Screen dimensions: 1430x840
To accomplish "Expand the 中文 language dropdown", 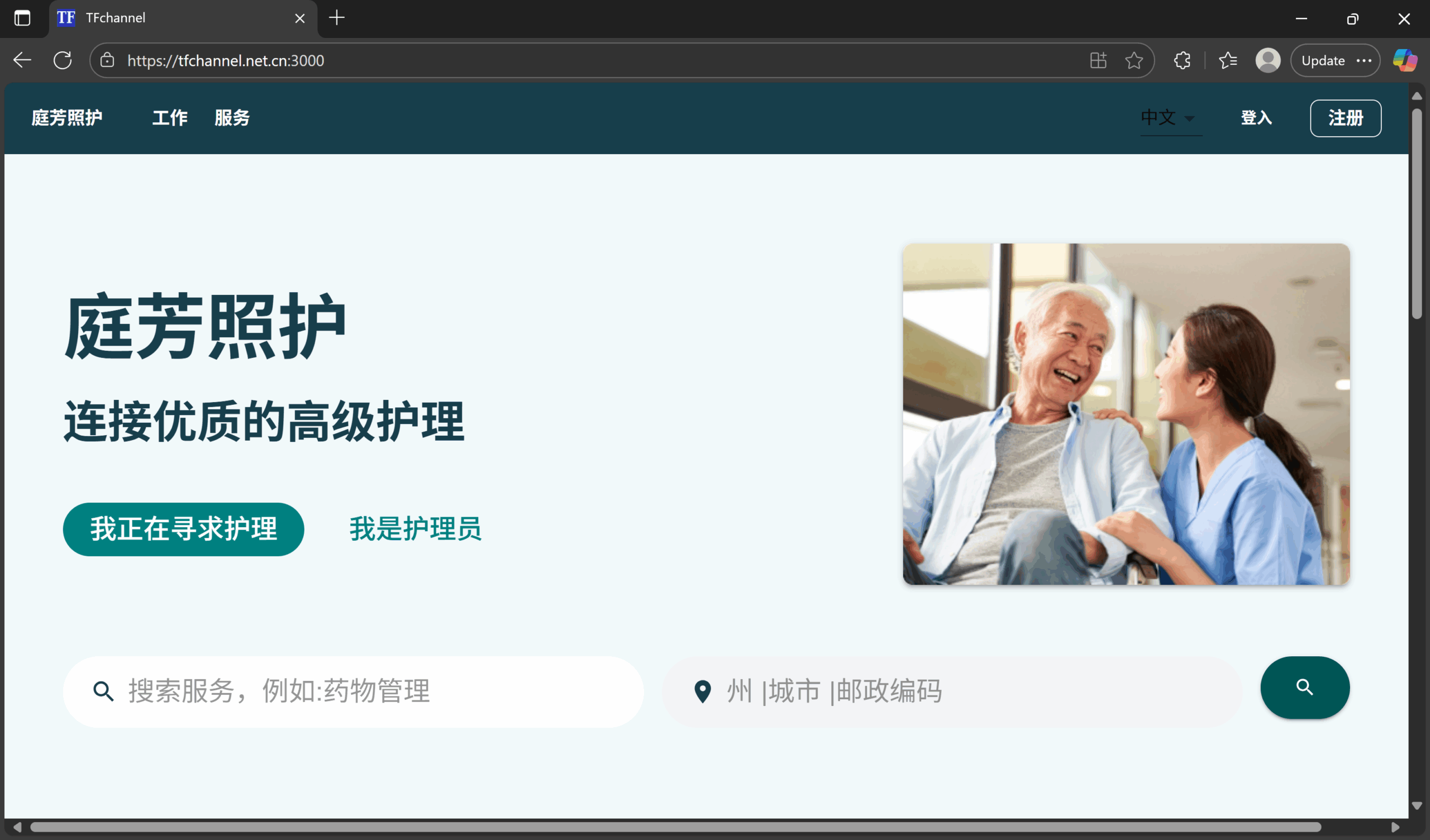I will [x=1170, y=118].
